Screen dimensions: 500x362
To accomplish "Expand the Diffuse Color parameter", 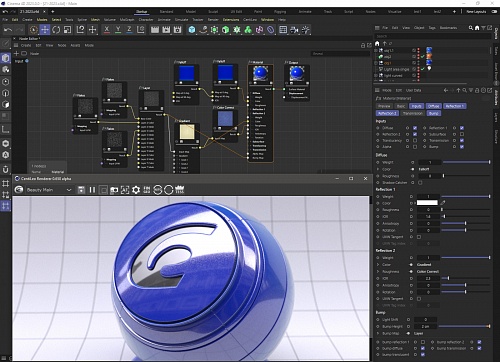I will pyautogui.click(x=378, y=169).
